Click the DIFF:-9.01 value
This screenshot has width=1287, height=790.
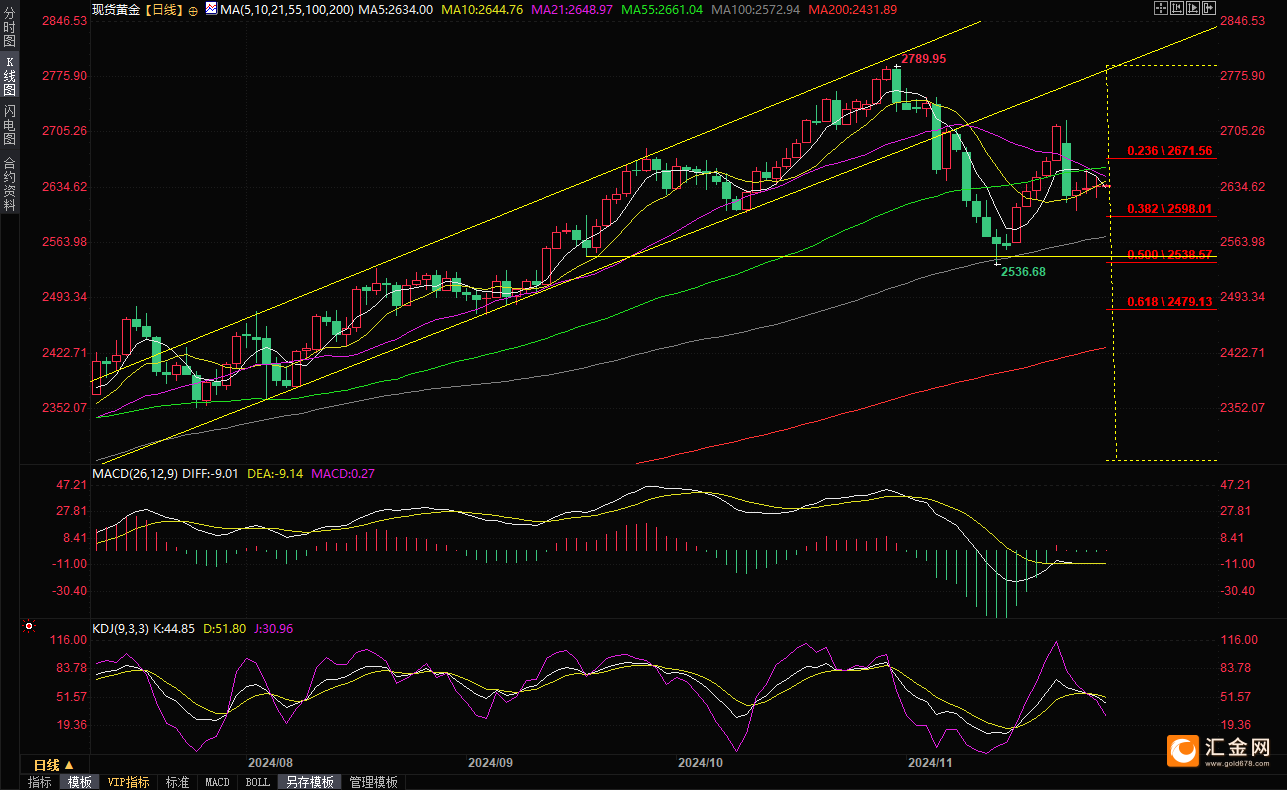[210, 474]
